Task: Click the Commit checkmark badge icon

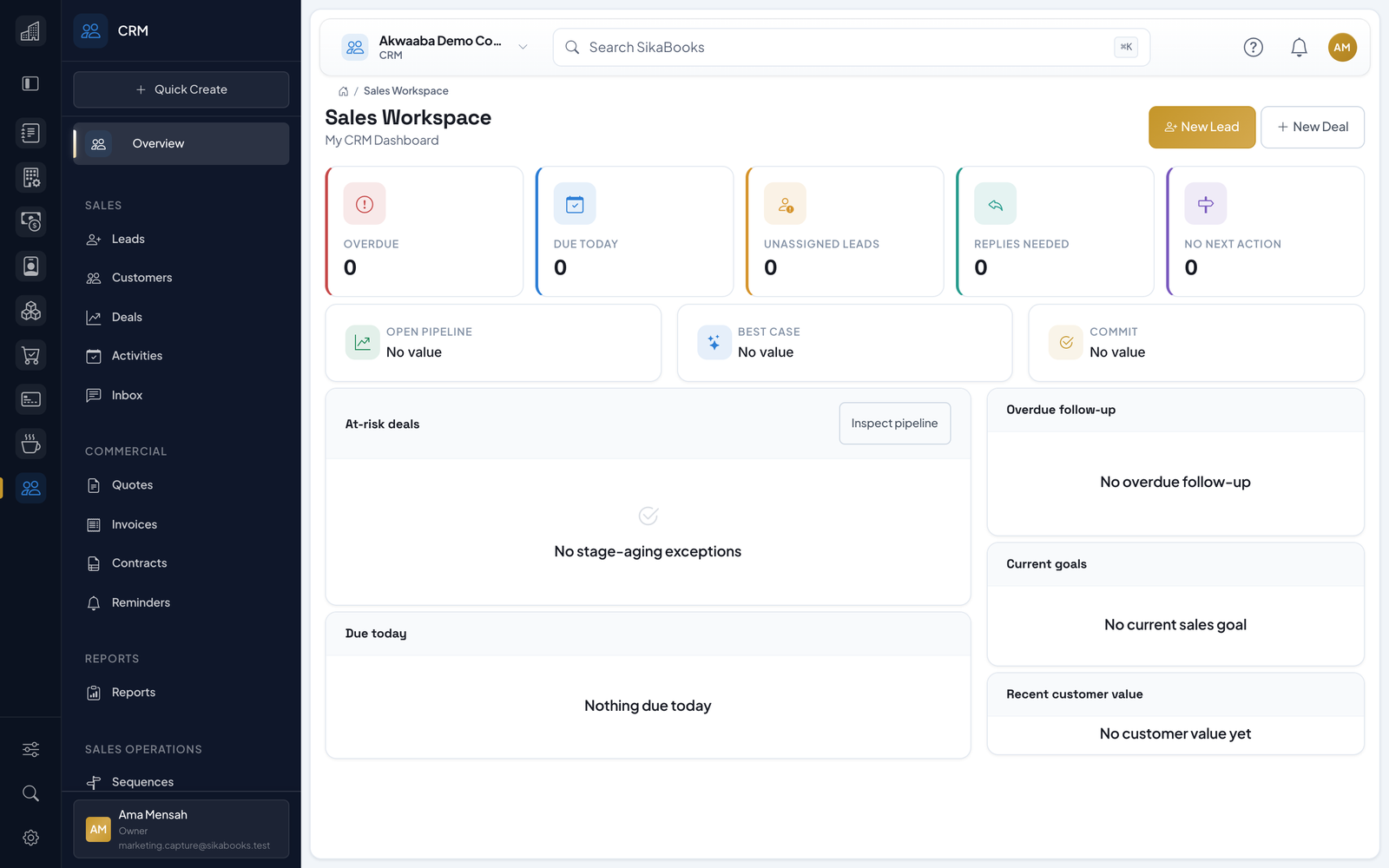Action: 1065,343
